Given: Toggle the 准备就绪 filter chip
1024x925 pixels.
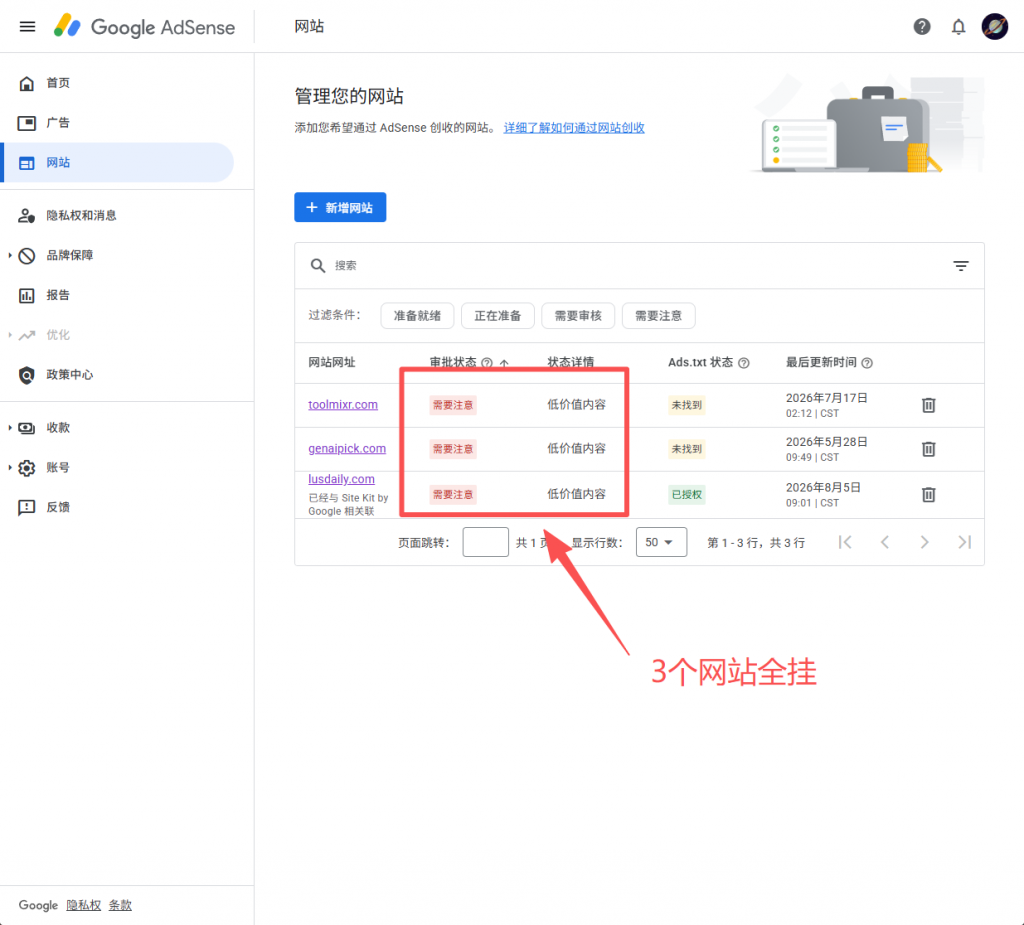Looking at the screenshot, I should 417,316.
